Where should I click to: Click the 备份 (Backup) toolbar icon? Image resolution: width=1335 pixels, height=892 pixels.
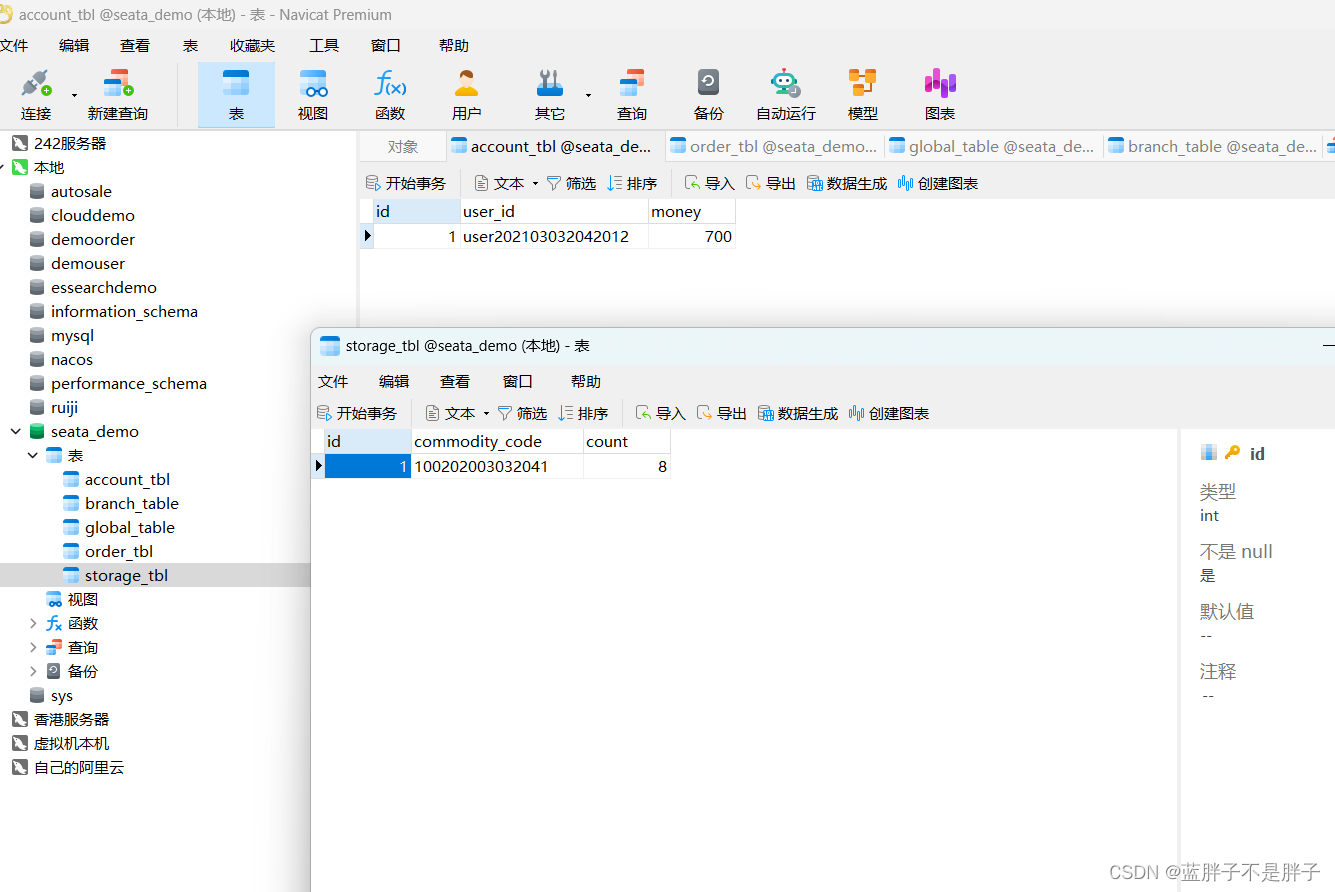pyautogui.click(x=709, y=94)
